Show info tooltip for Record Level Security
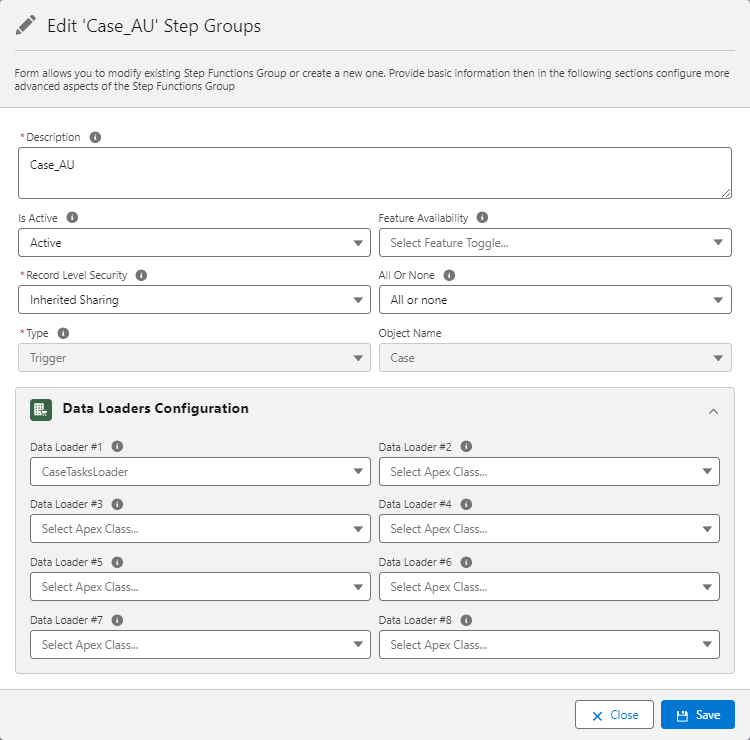This screenshot has height=740, width=750. tap(141, 275)
